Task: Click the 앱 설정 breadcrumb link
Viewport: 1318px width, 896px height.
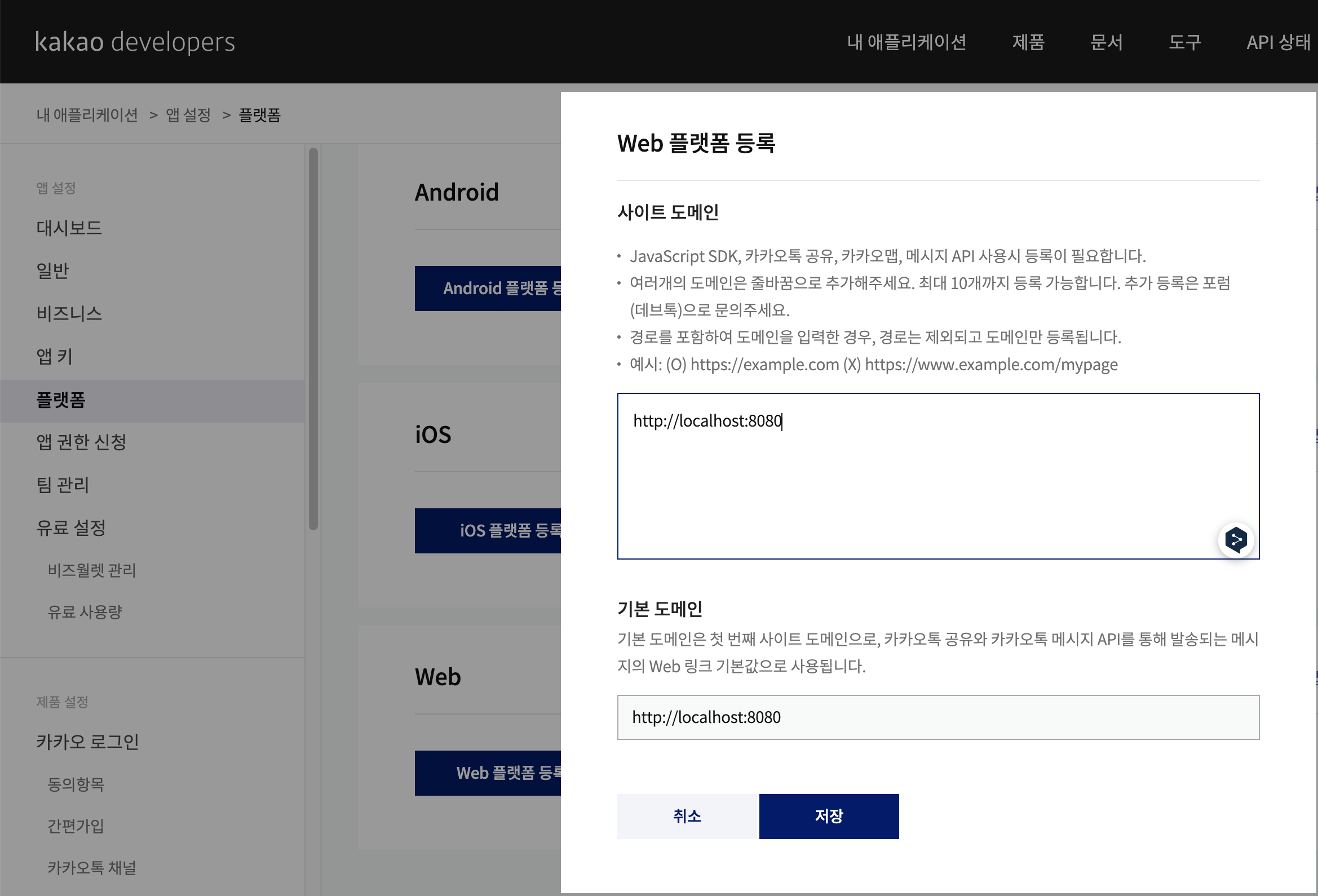Action: tap(188, 115)
